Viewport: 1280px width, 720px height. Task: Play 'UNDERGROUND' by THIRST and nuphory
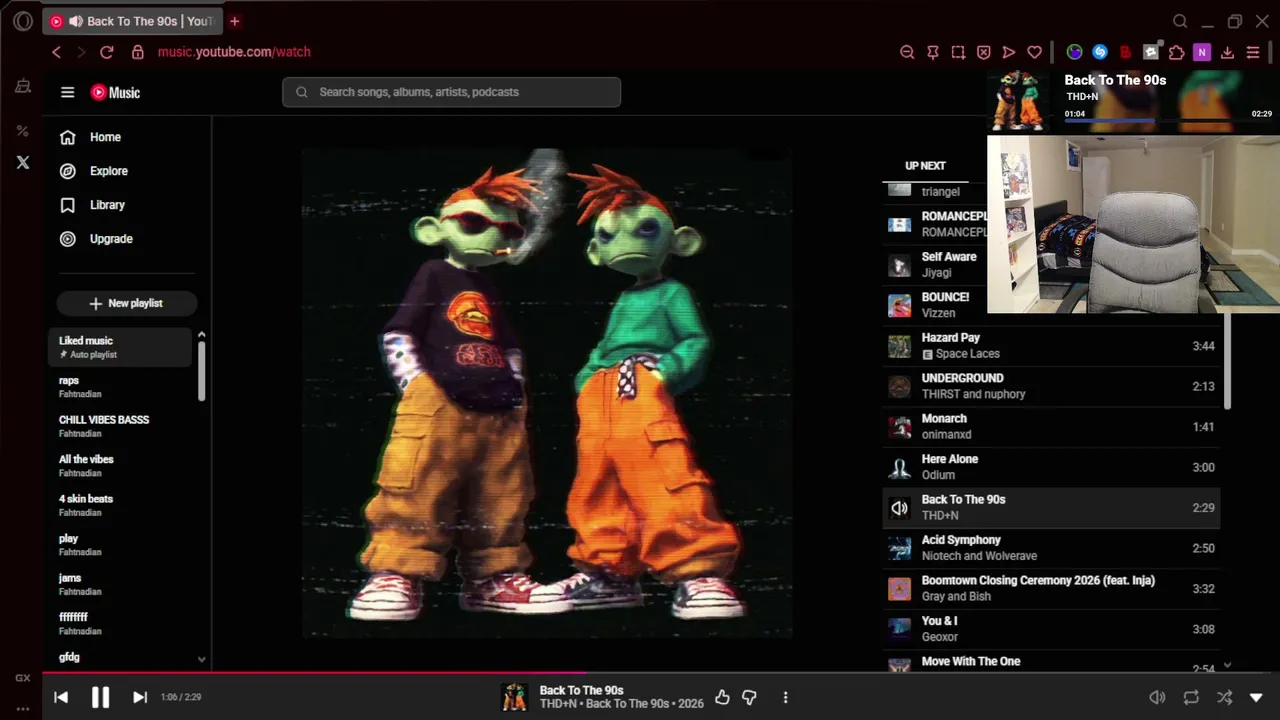(1051, 386)
